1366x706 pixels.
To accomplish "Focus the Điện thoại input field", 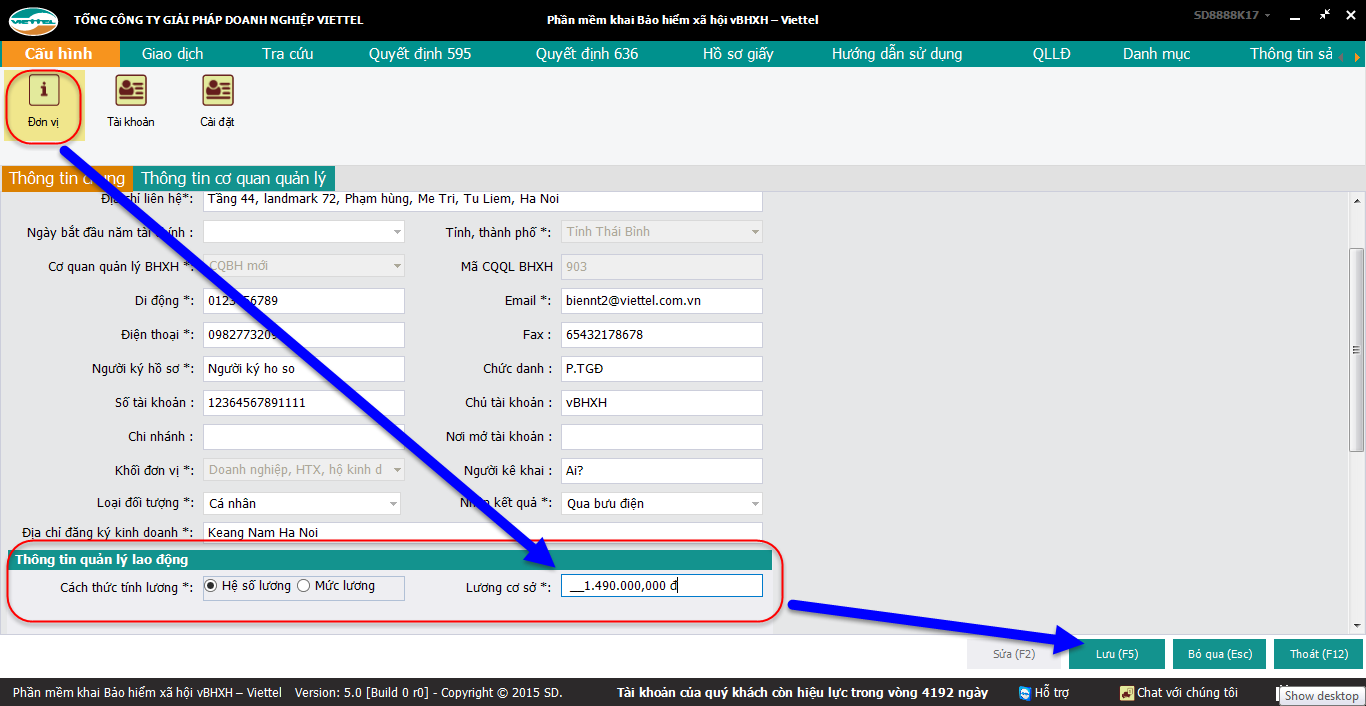I will (x=304, y=334).
